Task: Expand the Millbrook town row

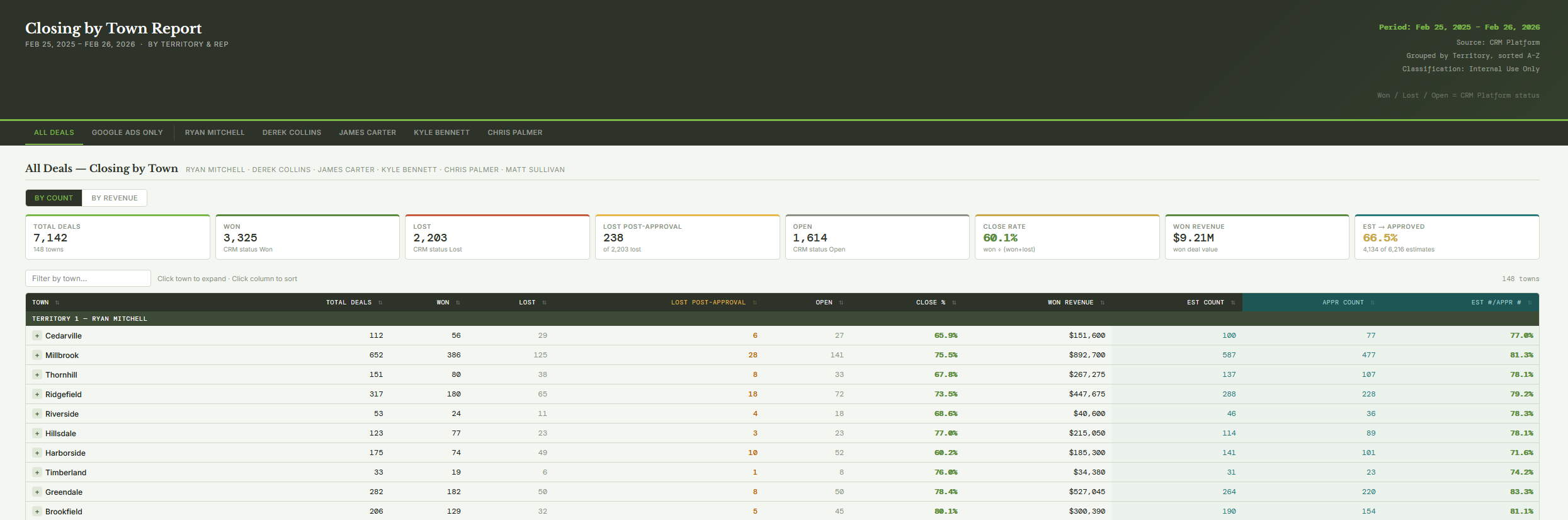Action: click(37, 355)
